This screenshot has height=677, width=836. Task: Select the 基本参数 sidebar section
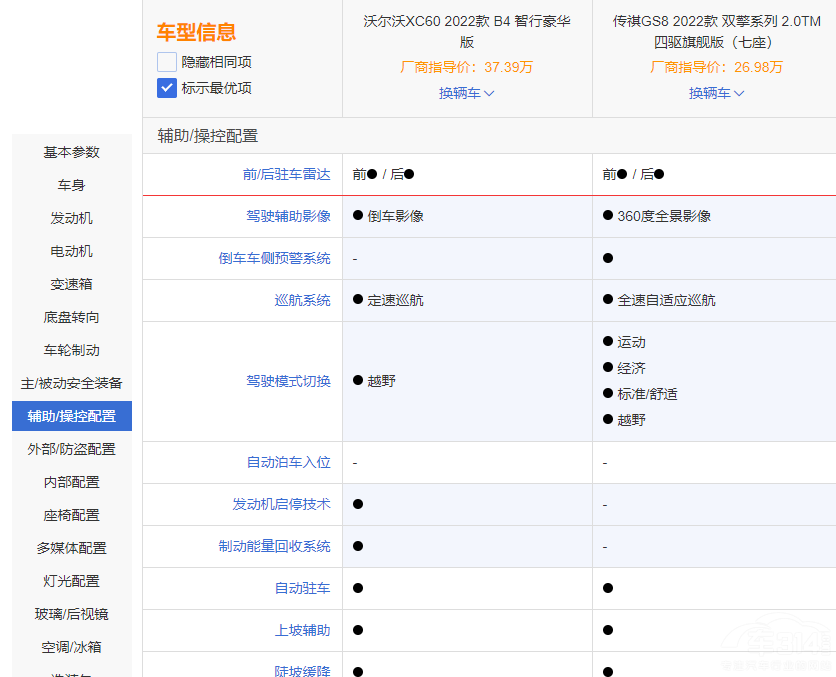[x=69, y=152]
